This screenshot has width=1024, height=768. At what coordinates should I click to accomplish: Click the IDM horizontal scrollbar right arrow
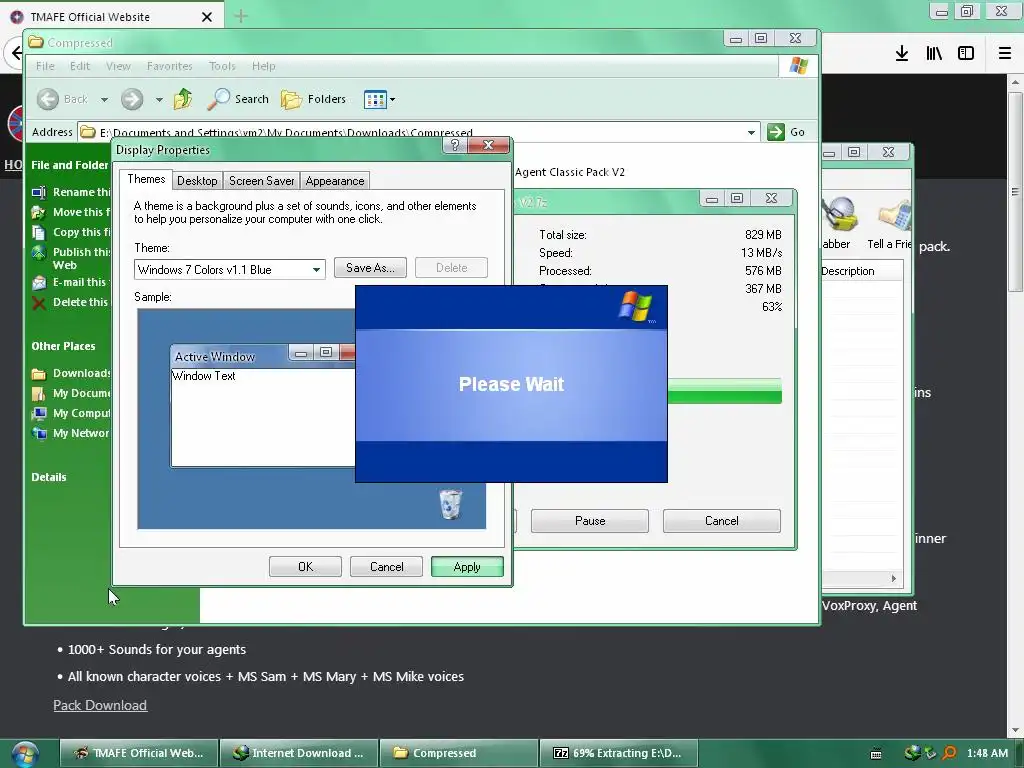893,578
